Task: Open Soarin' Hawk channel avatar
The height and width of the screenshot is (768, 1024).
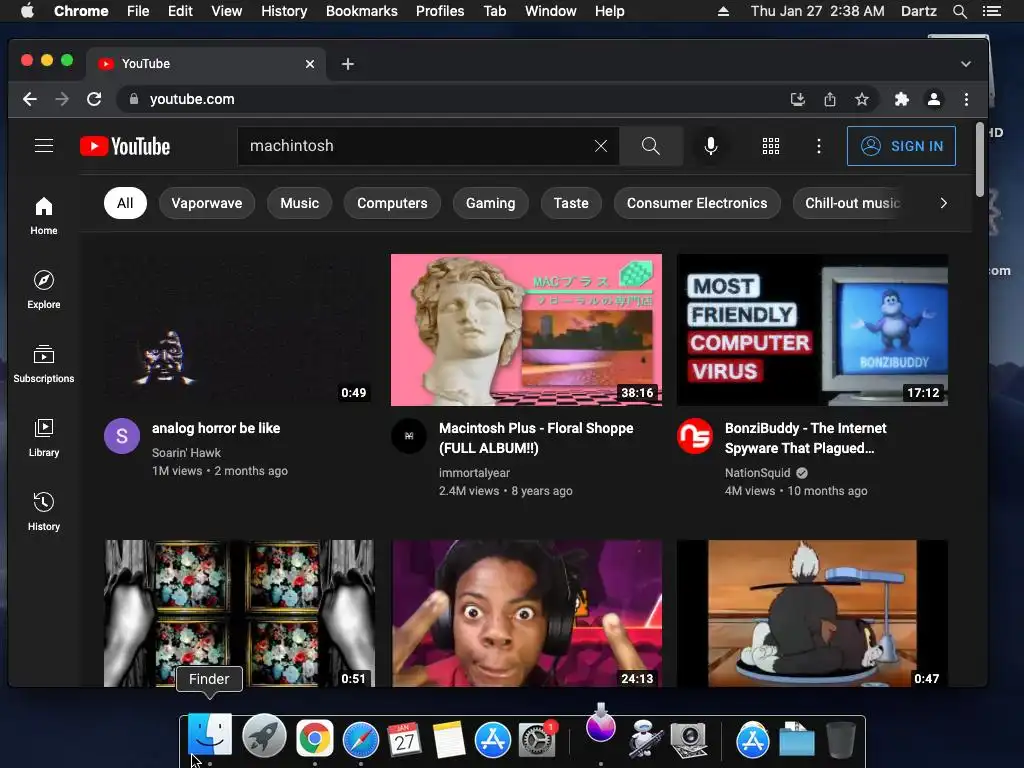Action: [122, 436]
